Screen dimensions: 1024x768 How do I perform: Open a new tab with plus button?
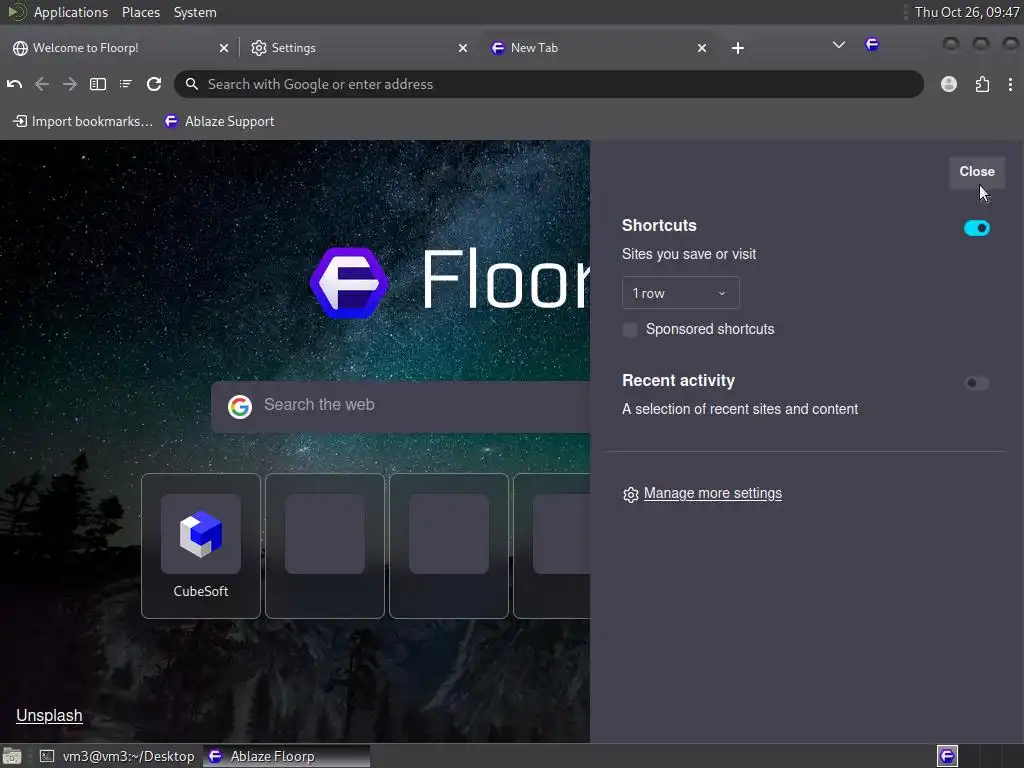(x=738, y=48)
